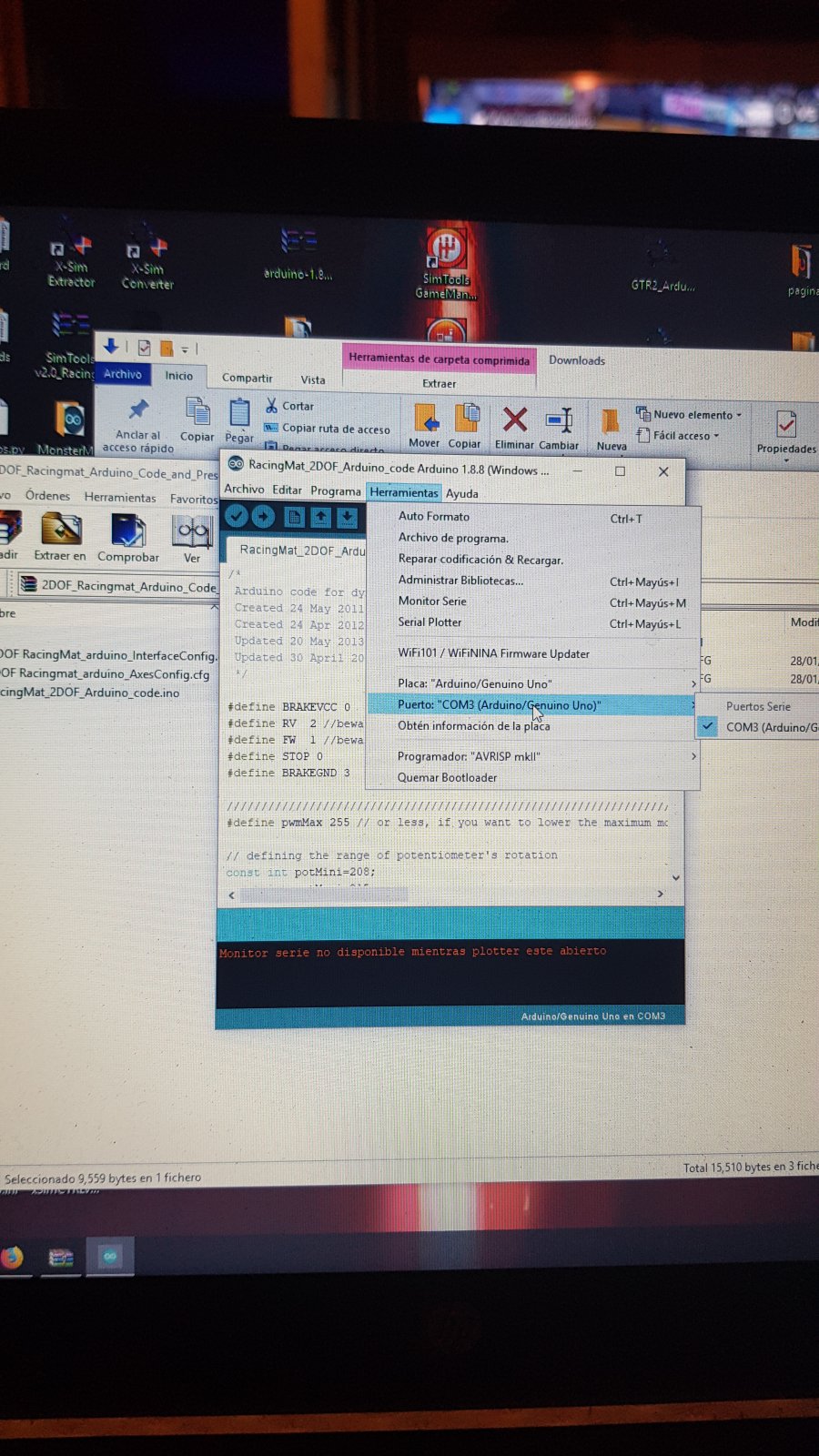Click the SimTools GameManager desktop icon

[x=446, y=262]
